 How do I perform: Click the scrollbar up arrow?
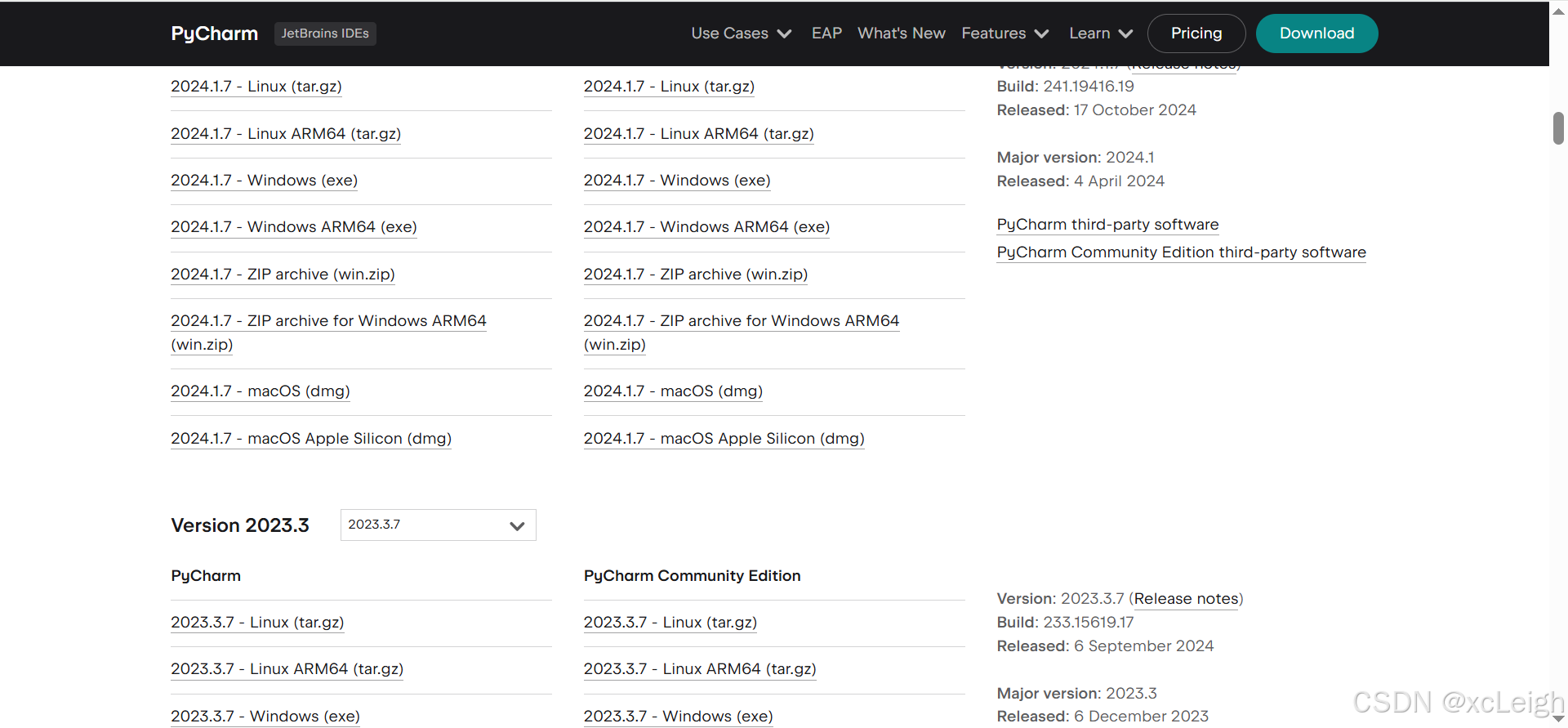pyautogui.click(x=1558, y=11)
